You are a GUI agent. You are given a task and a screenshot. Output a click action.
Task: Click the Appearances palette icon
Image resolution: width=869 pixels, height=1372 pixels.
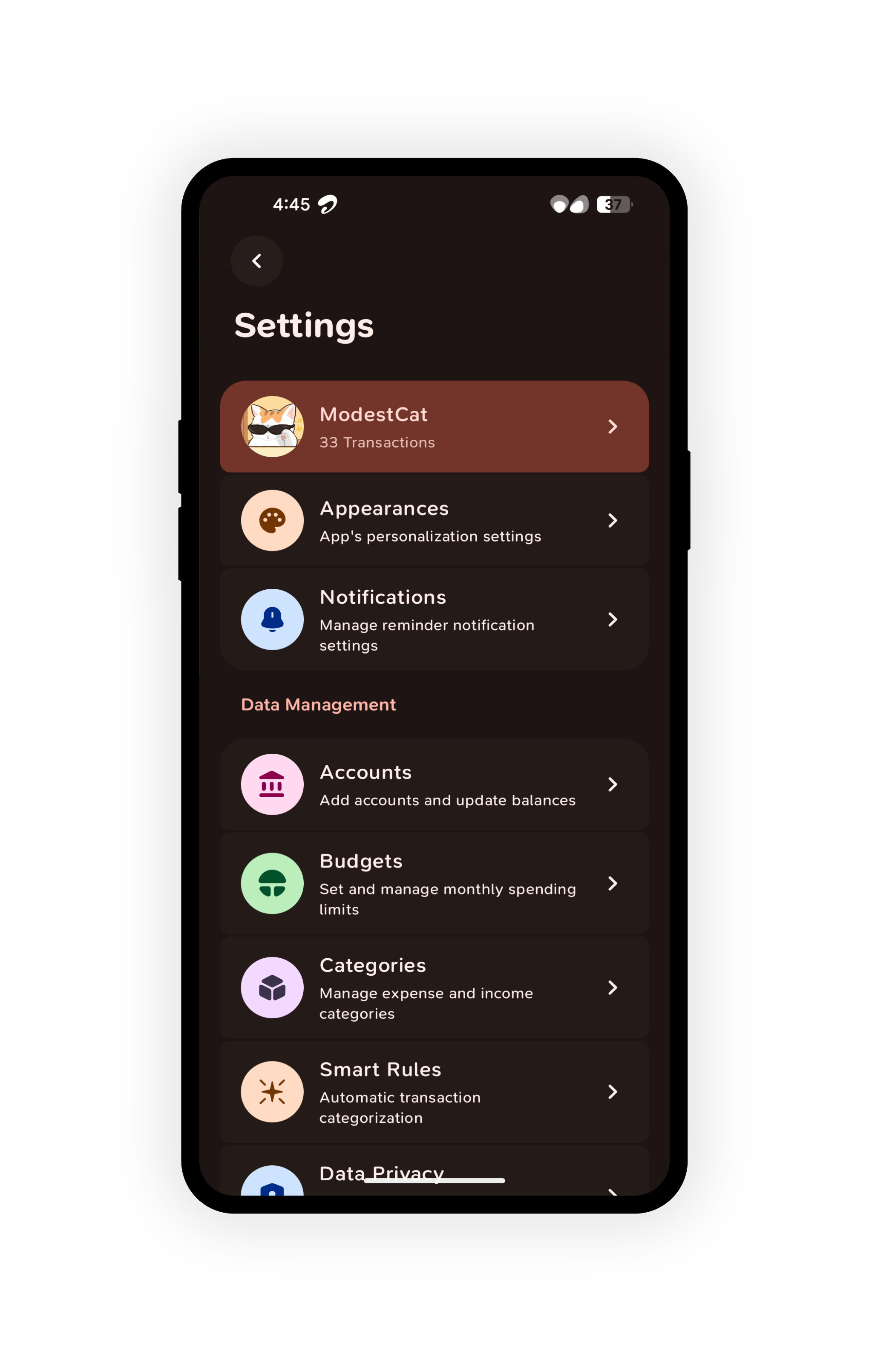point(272,520)
